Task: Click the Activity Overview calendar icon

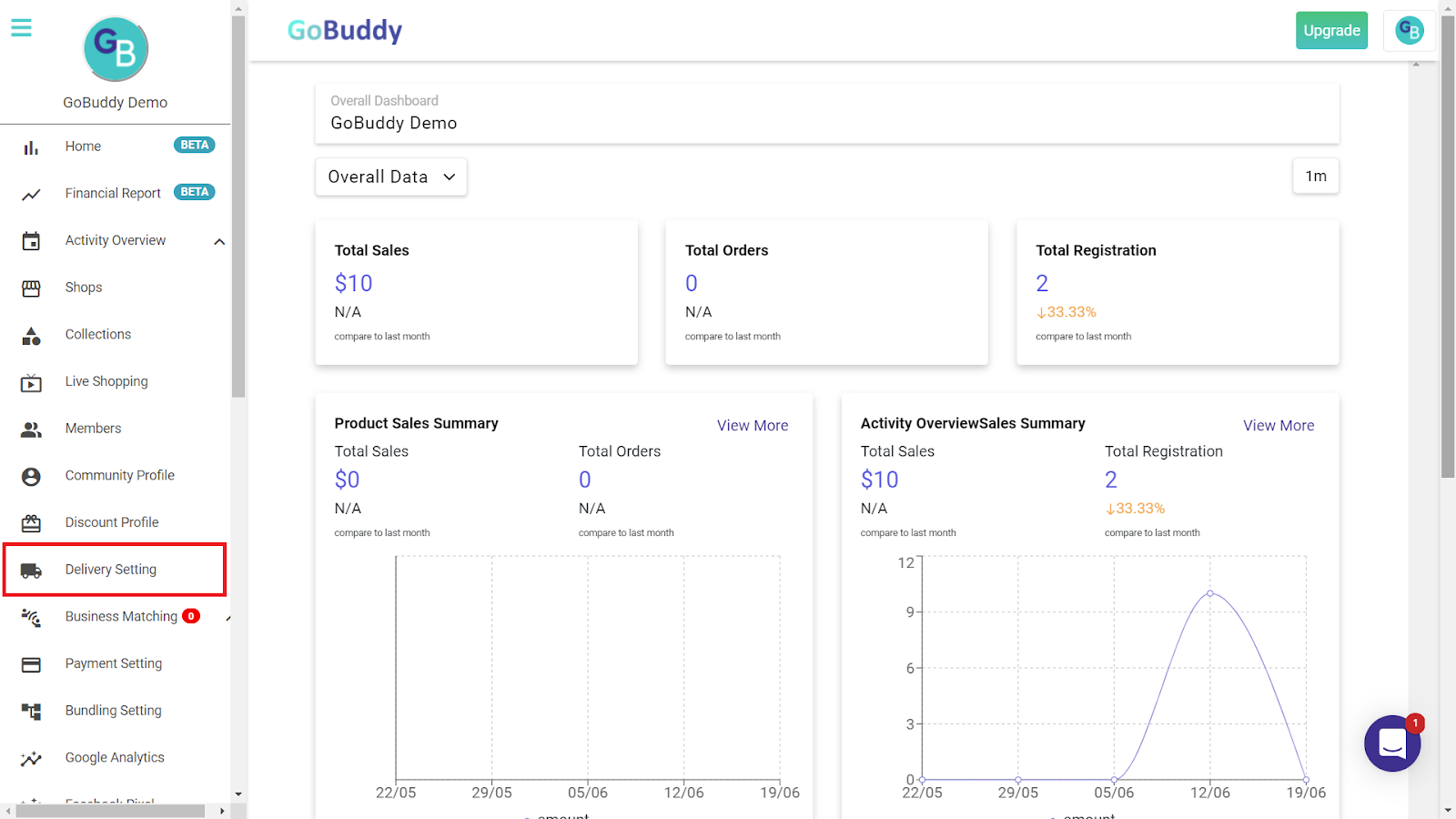Action: [31, 241]
